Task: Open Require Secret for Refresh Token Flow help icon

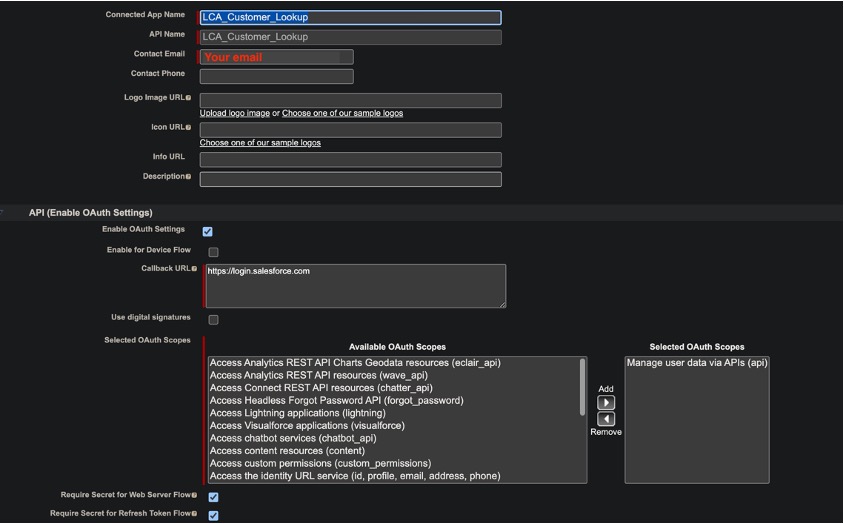Action: click(x=194, y=514)
